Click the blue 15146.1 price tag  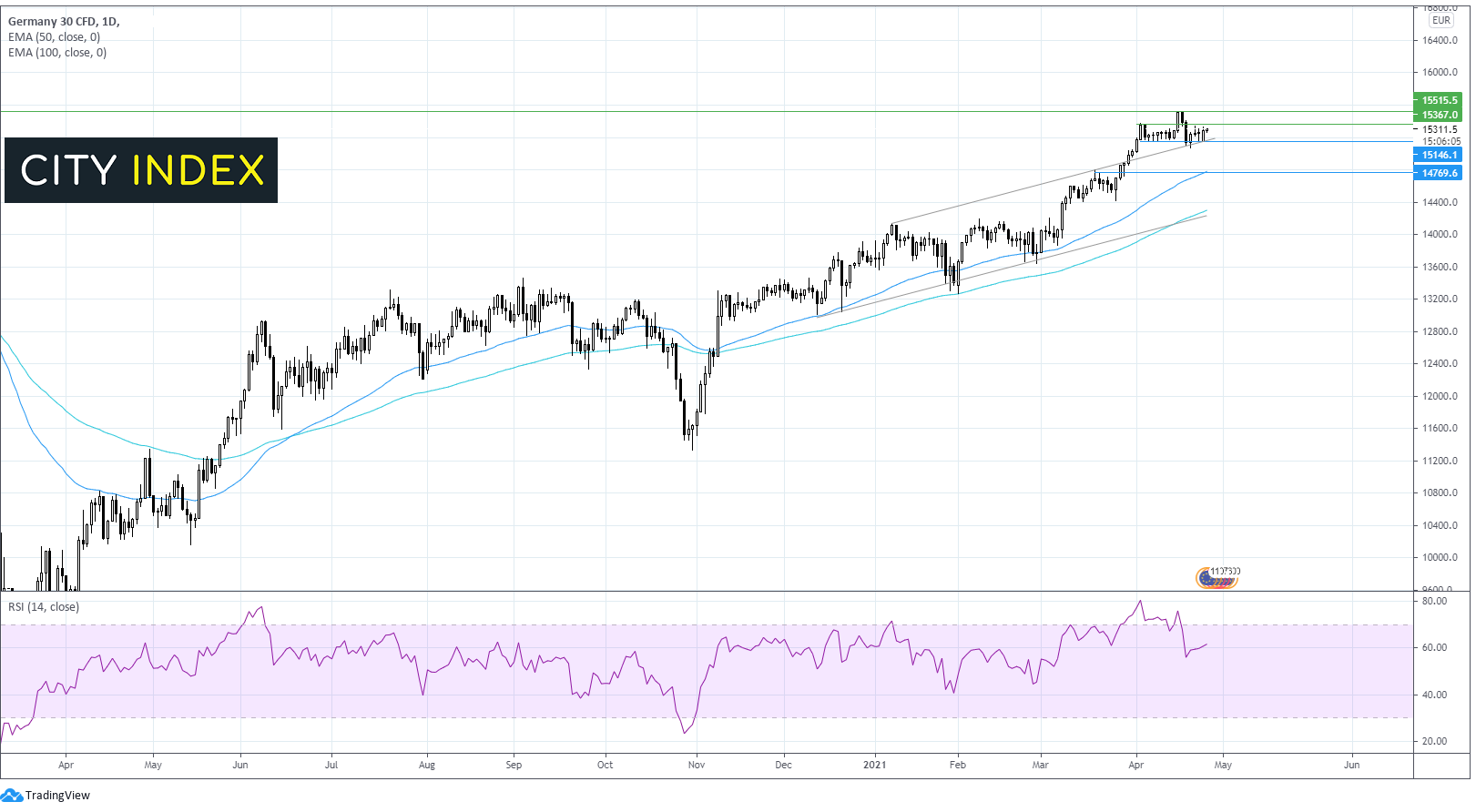[x=1439, y=155]
